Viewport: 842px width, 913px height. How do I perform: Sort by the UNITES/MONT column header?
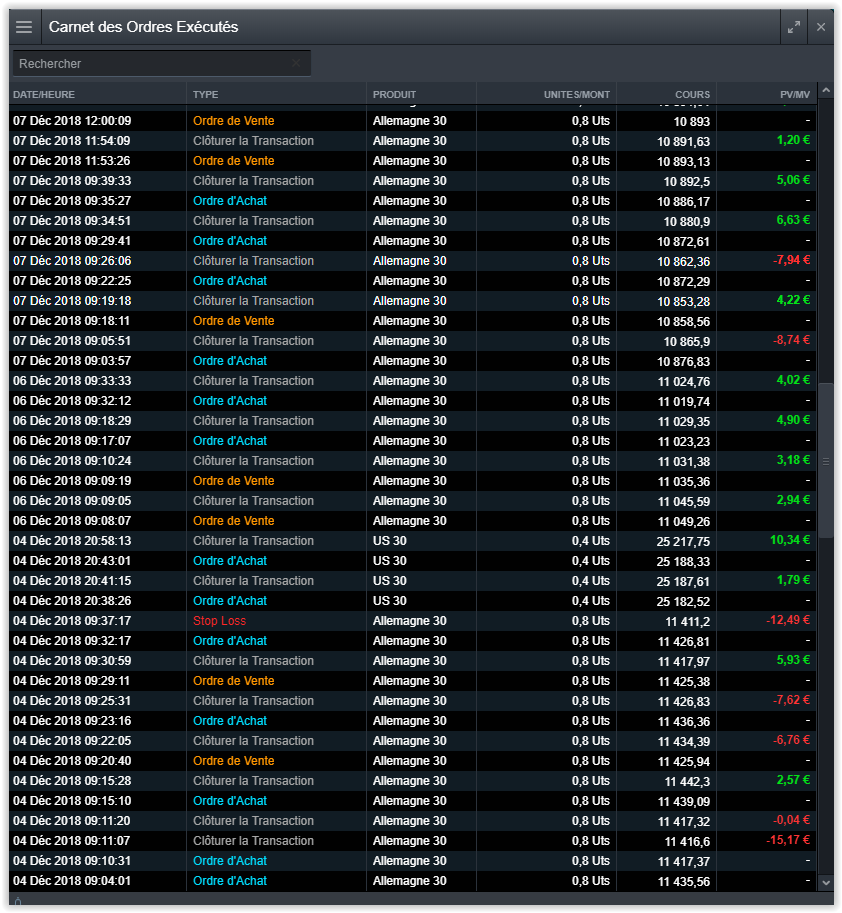click(x=576, y=94)
